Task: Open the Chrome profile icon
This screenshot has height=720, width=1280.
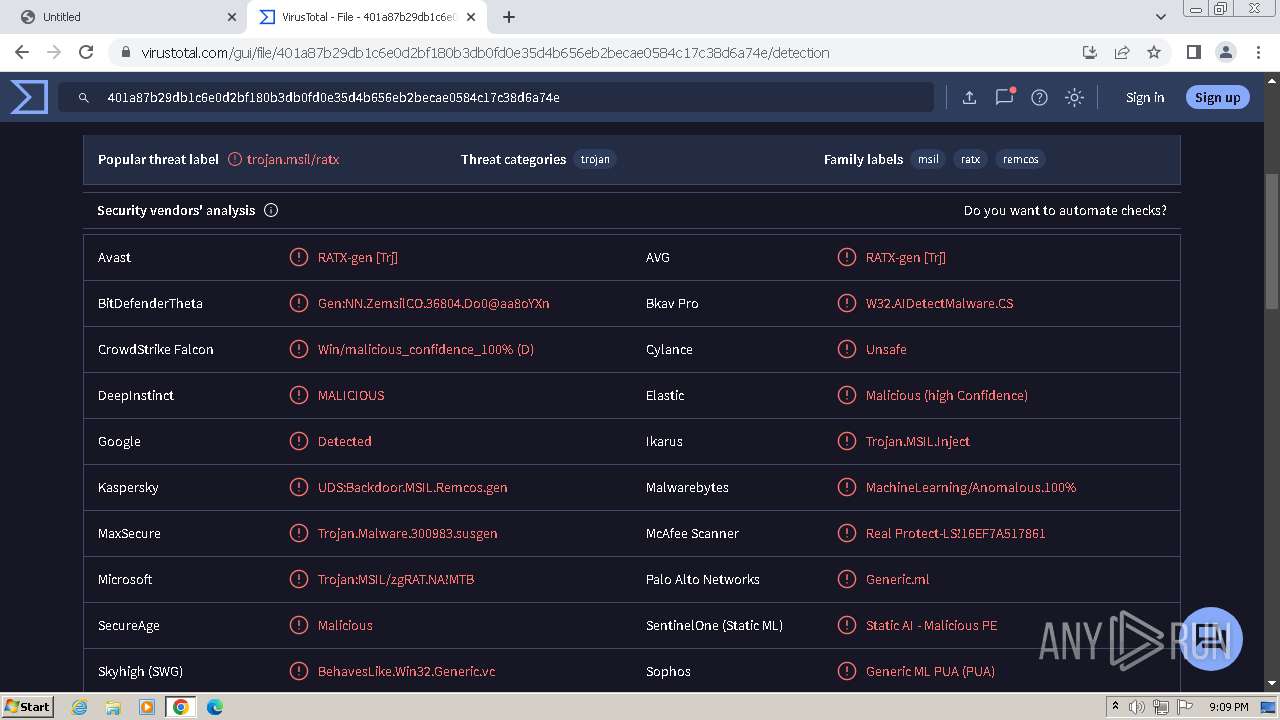Action: tap(1226, 52)
